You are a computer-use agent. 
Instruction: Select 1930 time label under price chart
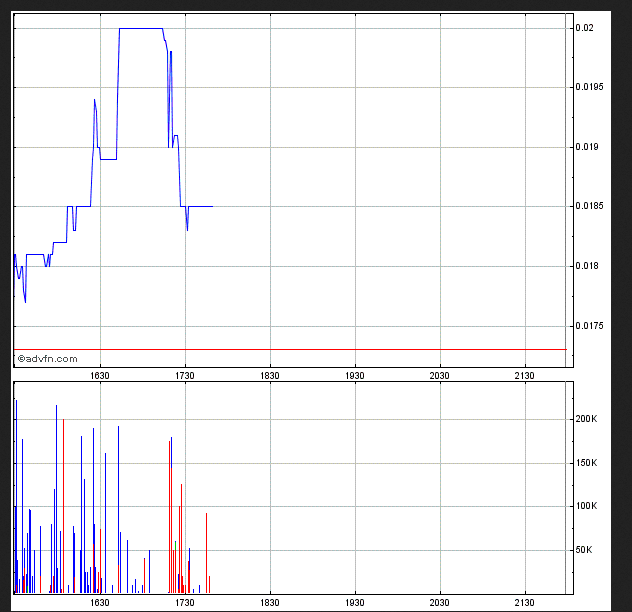tap(354, 375)
